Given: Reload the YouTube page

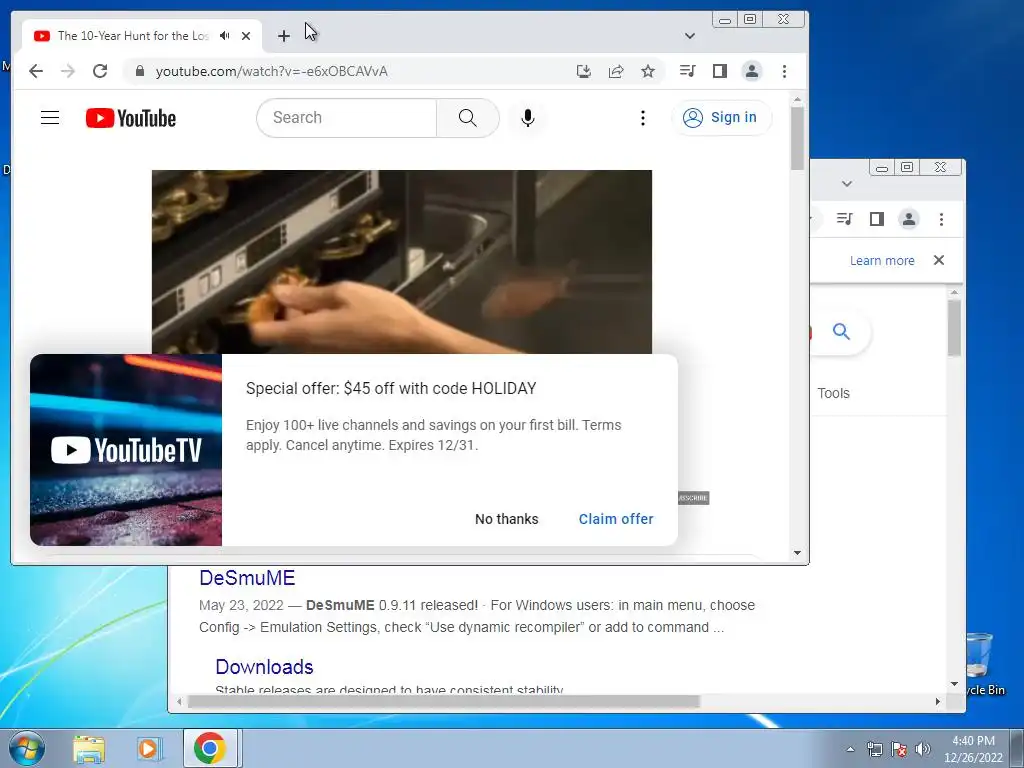Looking at the screenshot, I should click(100, 71).
